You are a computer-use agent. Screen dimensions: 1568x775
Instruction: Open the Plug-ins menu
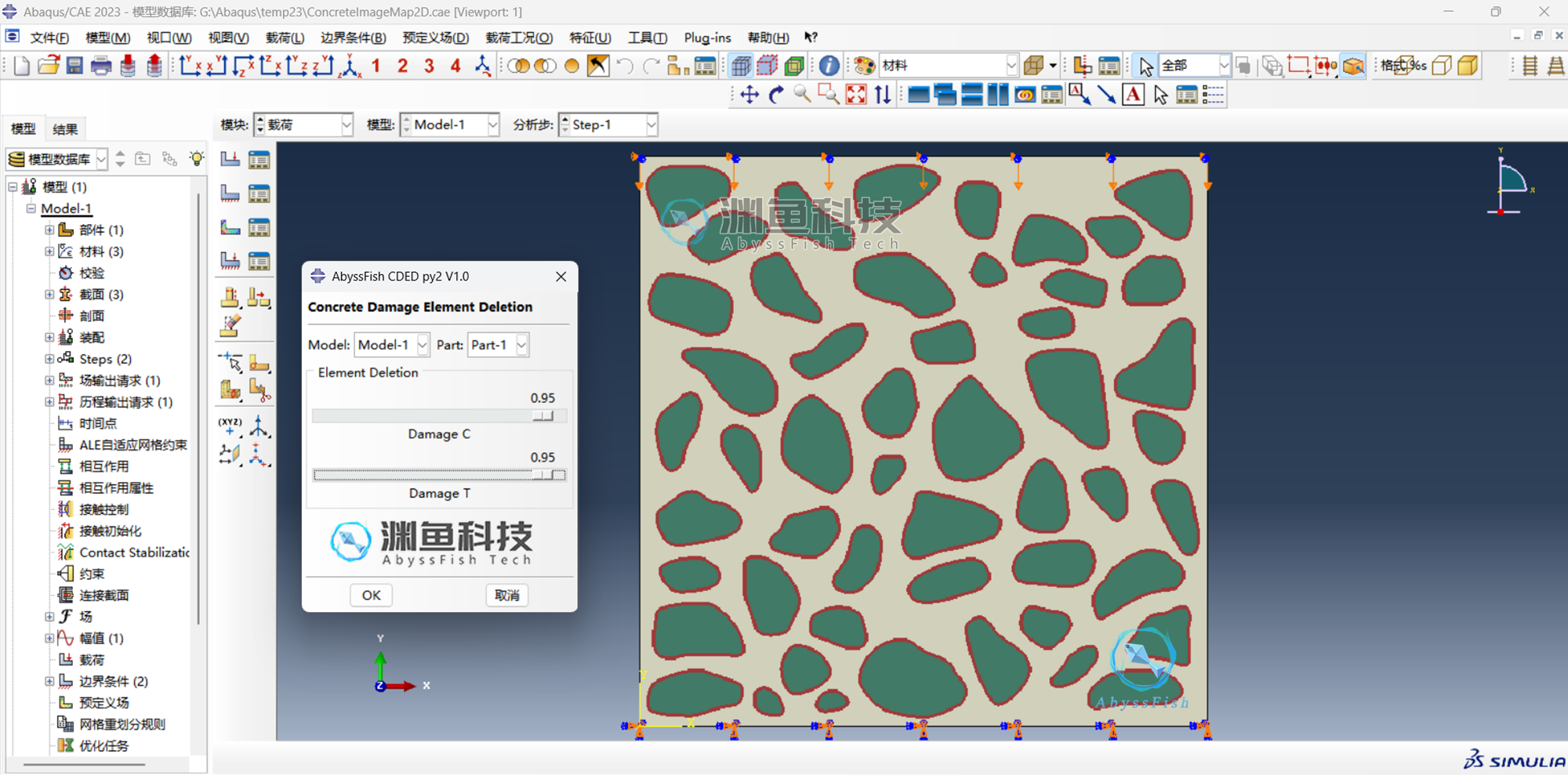(x=707, y=38)
